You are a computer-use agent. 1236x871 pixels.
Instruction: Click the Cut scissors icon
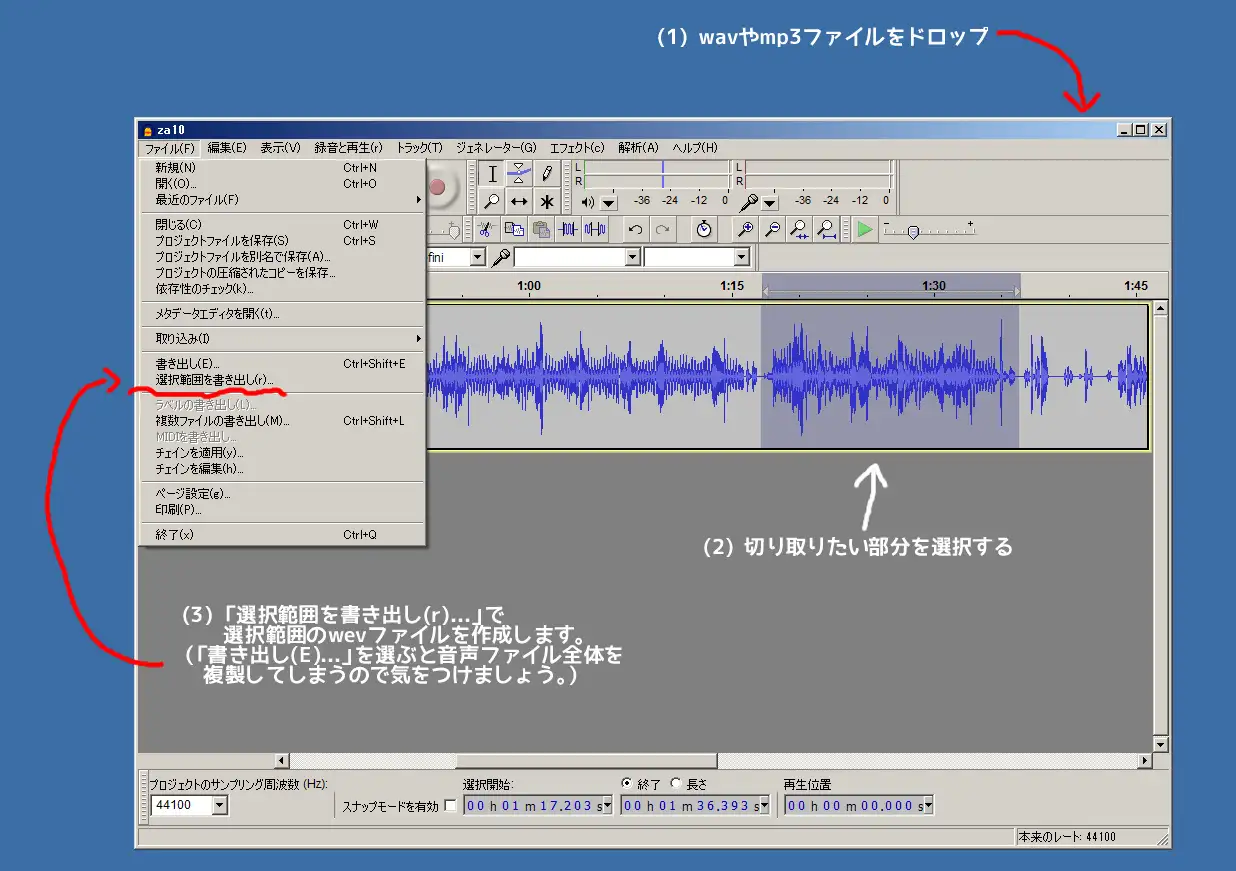(487, 229)
